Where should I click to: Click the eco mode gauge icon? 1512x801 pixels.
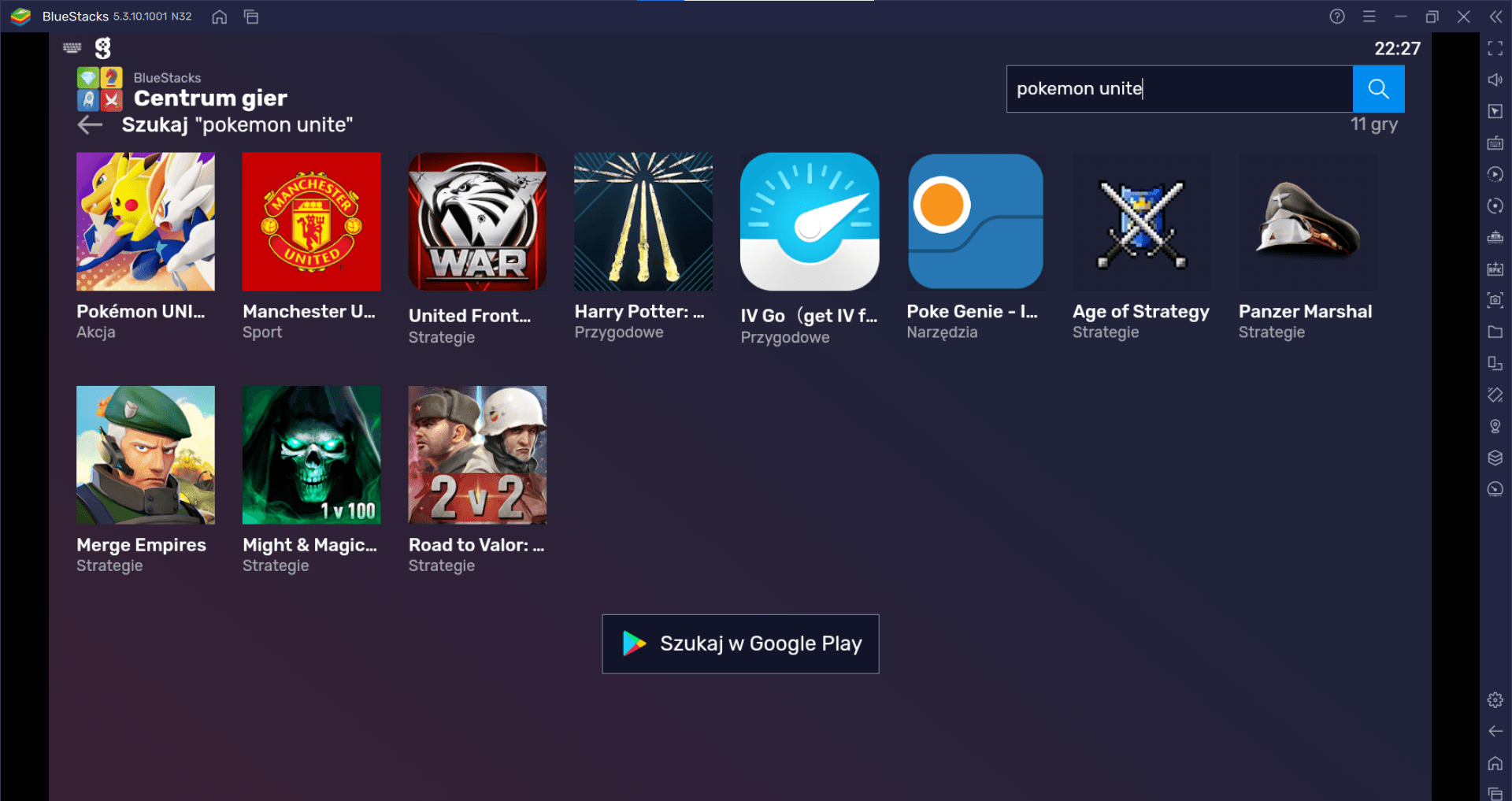point(1495,489)
